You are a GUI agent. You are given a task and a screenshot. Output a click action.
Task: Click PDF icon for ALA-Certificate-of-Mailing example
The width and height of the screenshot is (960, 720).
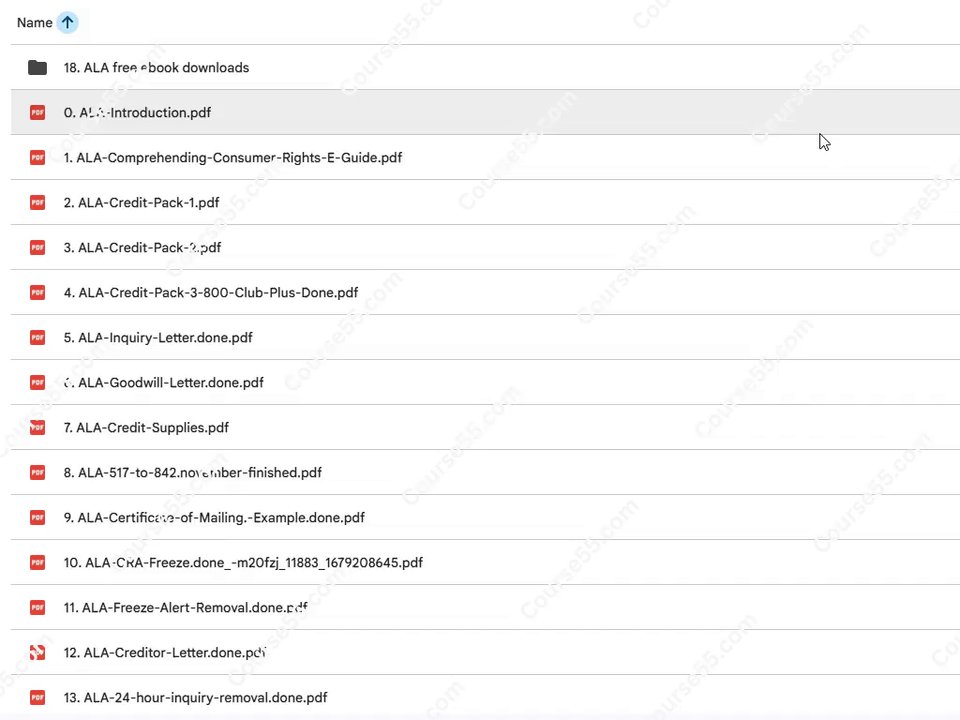(x=37, y=517)
